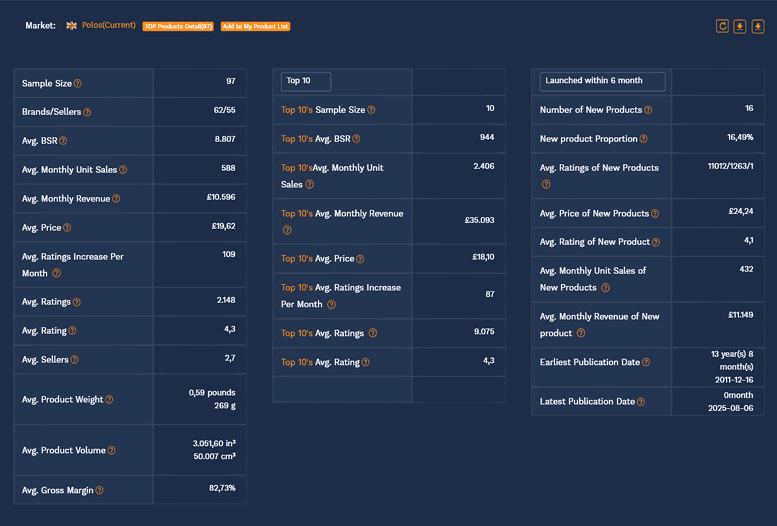Click the Market: label
Viewport: 777px width, 526px height.
click(41, 25)
